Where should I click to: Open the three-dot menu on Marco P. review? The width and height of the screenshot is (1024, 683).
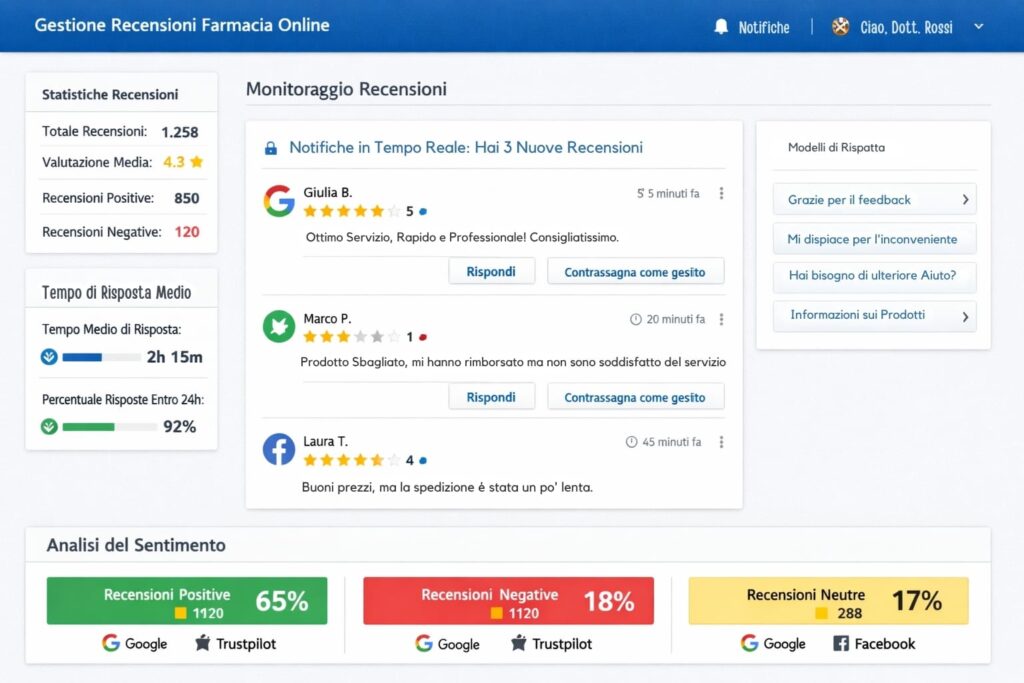(721, 319)
